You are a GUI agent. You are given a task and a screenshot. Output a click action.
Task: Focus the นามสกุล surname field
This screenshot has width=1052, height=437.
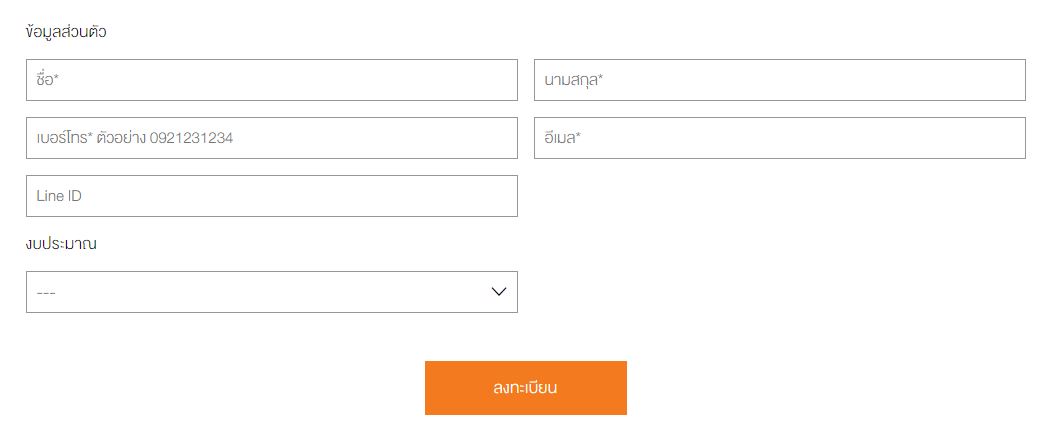(x=779, y=80)
